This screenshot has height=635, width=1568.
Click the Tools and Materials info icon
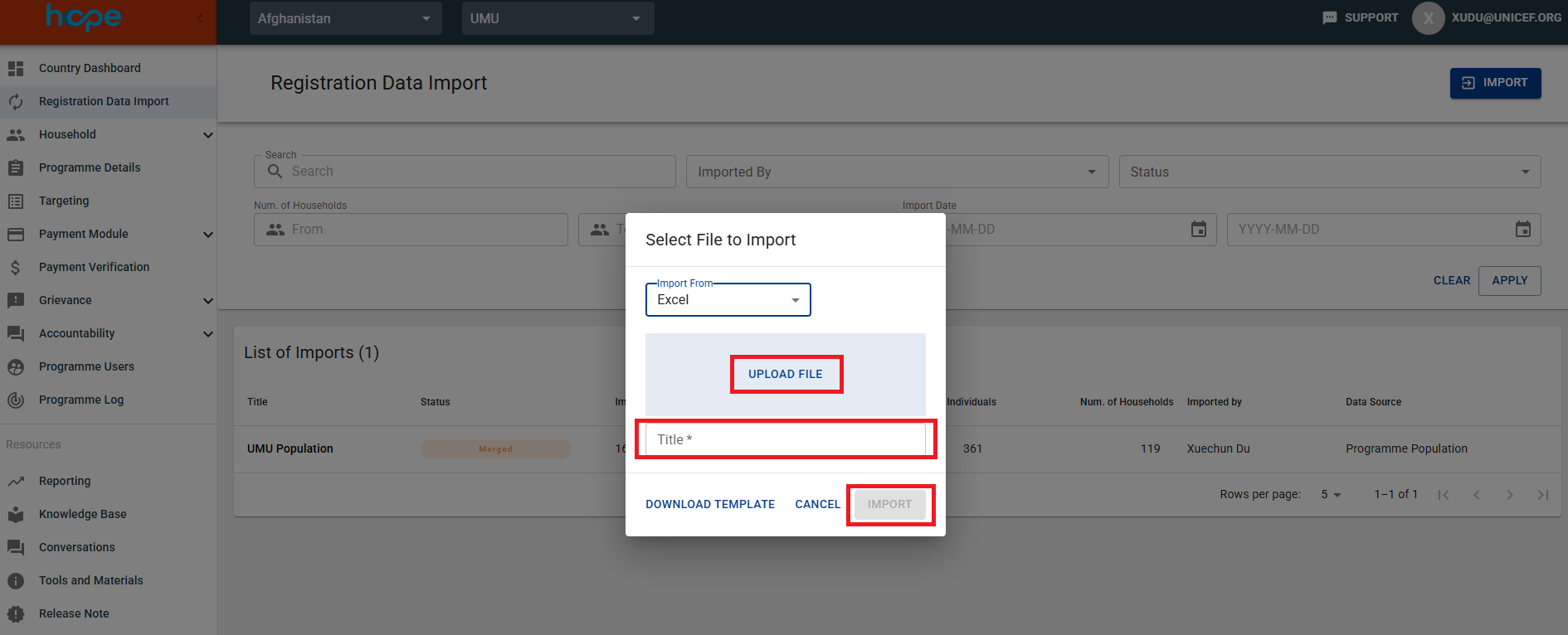16,580
